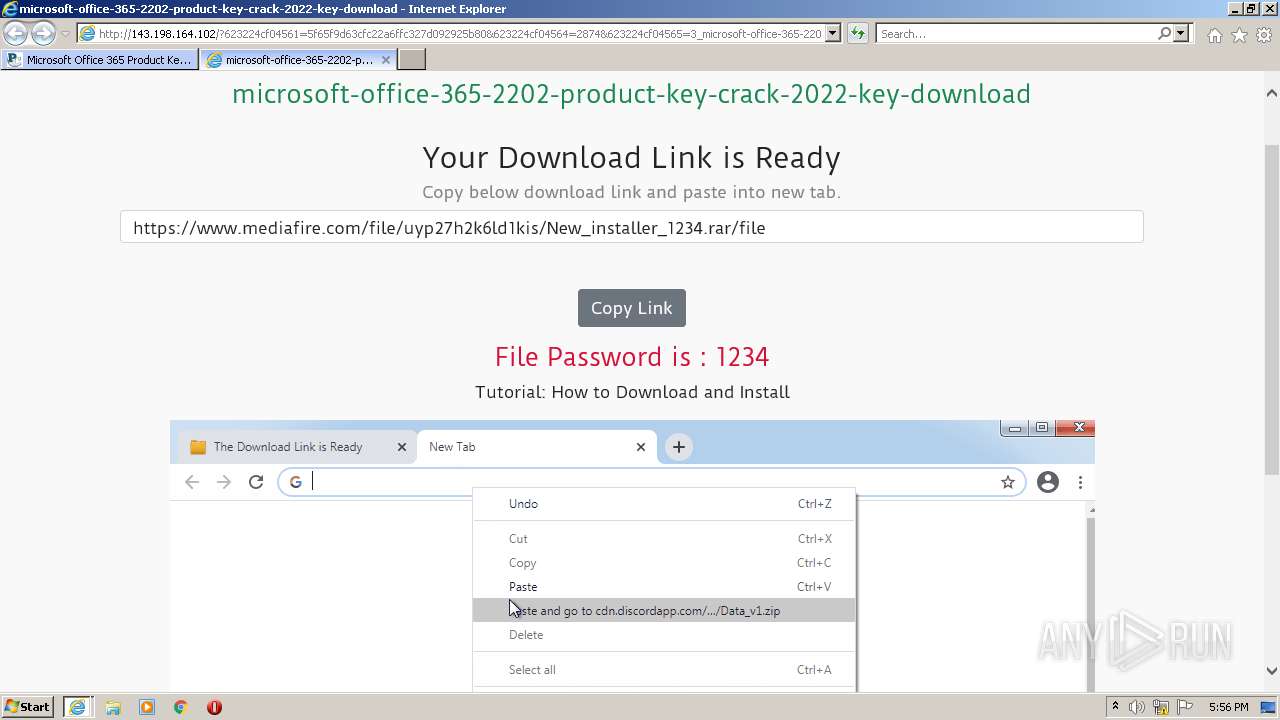This screenshot has height=720, width=1280.
Task: Open the address bar autocomplete dropdown arrow
Action: [x=832, y=33]
